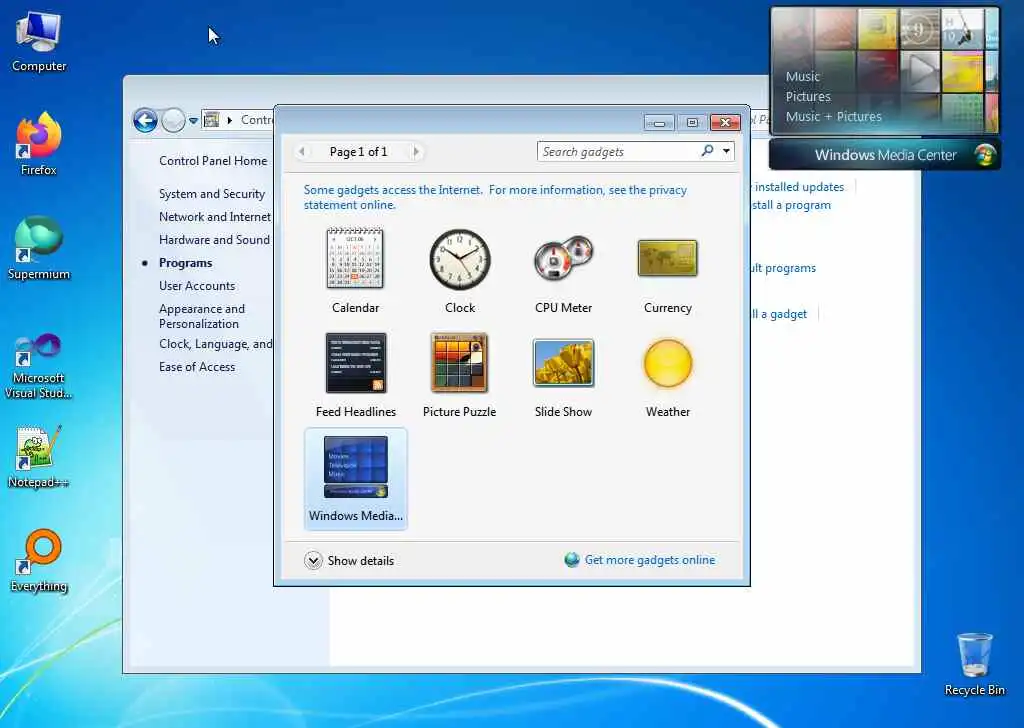Image resolution: width=1024 pixels, height=728 pixels.
Task: Close the gadget gallery window
Action: [x=725, y=122]
